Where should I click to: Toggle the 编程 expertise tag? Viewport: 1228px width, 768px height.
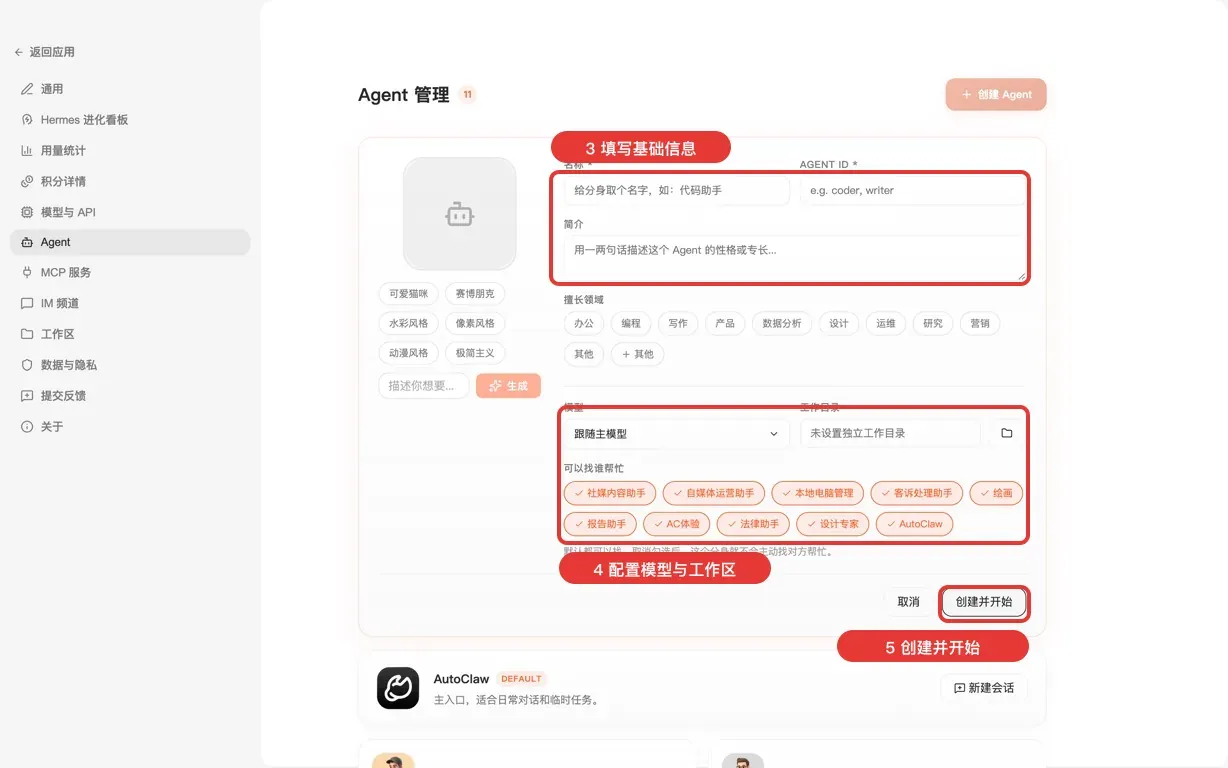click(x=631, y=323)
